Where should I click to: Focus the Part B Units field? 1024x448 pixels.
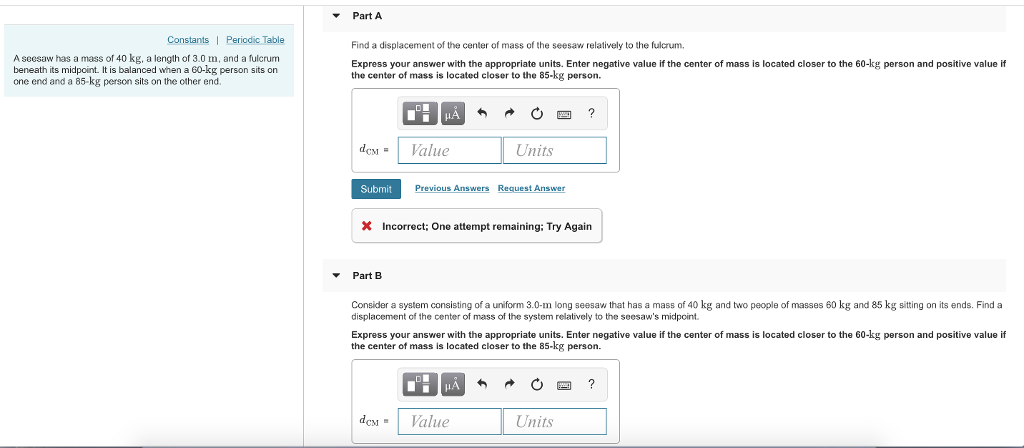tap(554, 421)
